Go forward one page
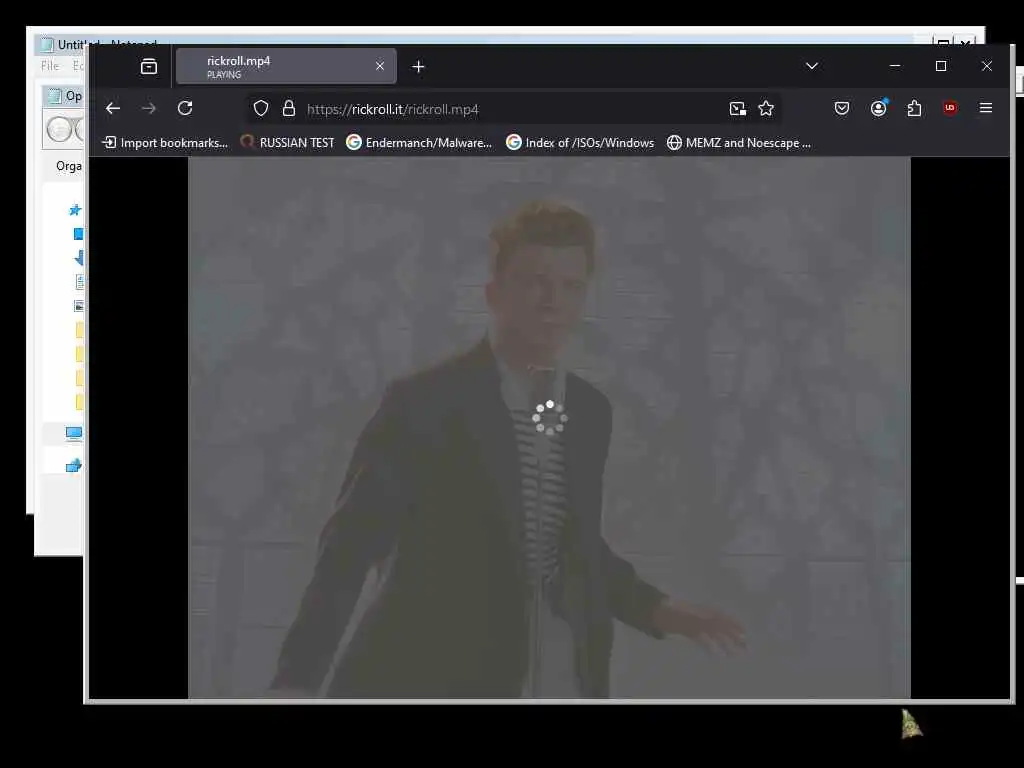 tap(149, 108)
